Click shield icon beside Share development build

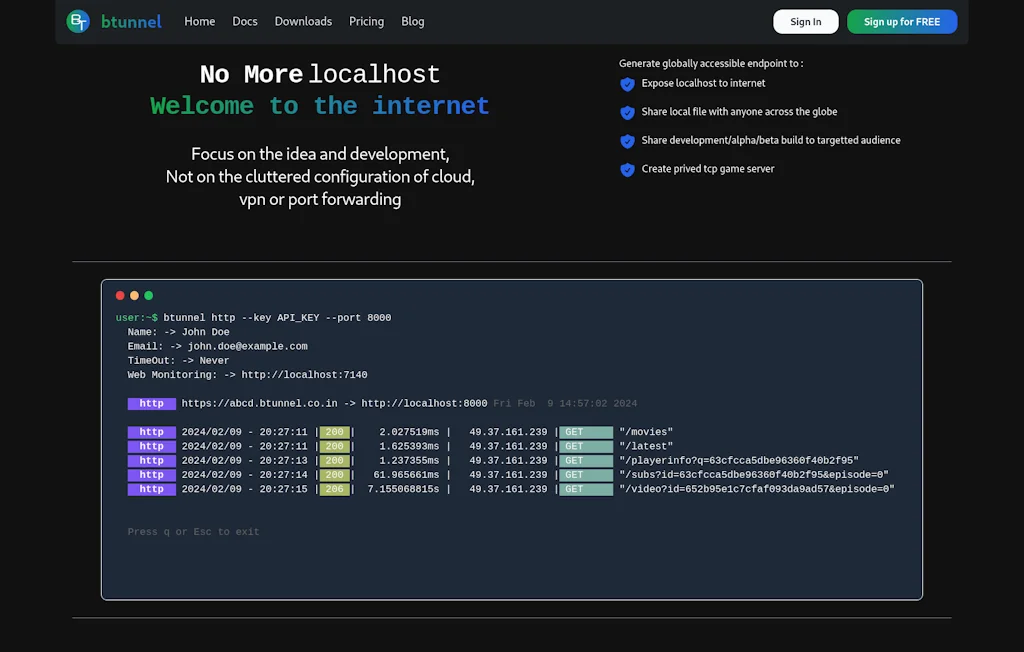coord(627,141)
